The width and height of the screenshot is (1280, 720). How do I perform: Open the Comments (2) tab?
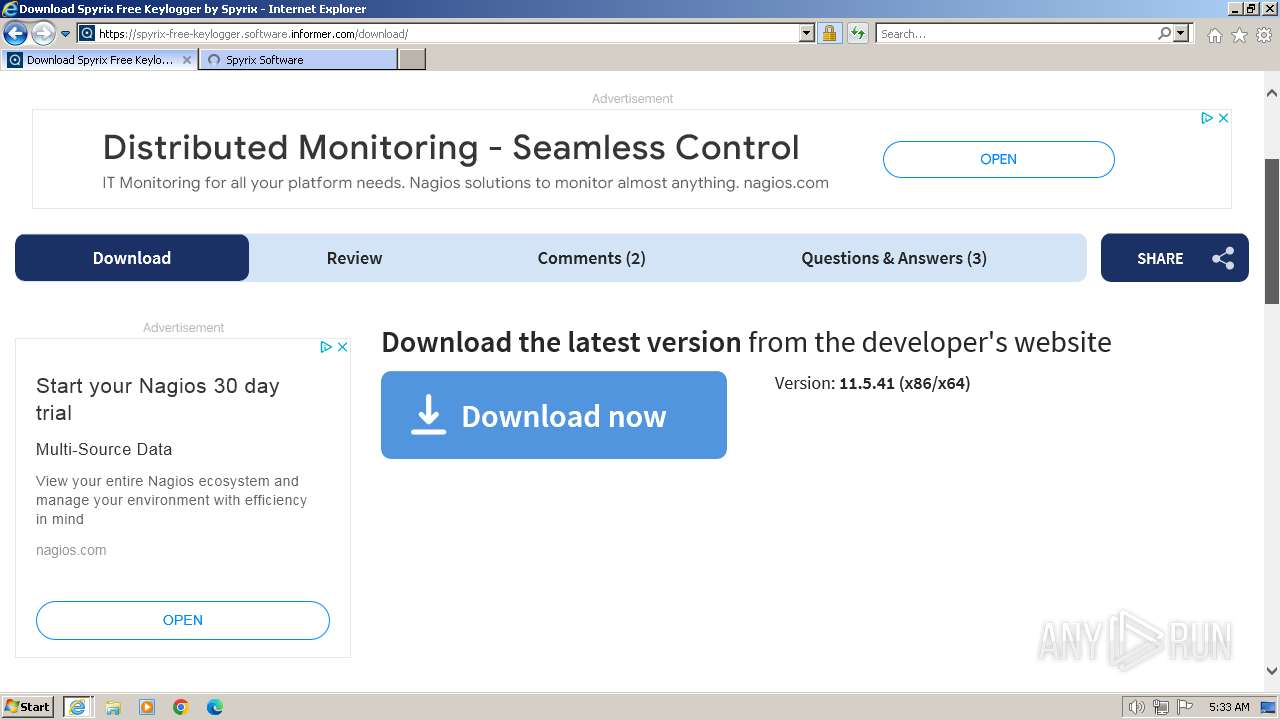(591, 258)
